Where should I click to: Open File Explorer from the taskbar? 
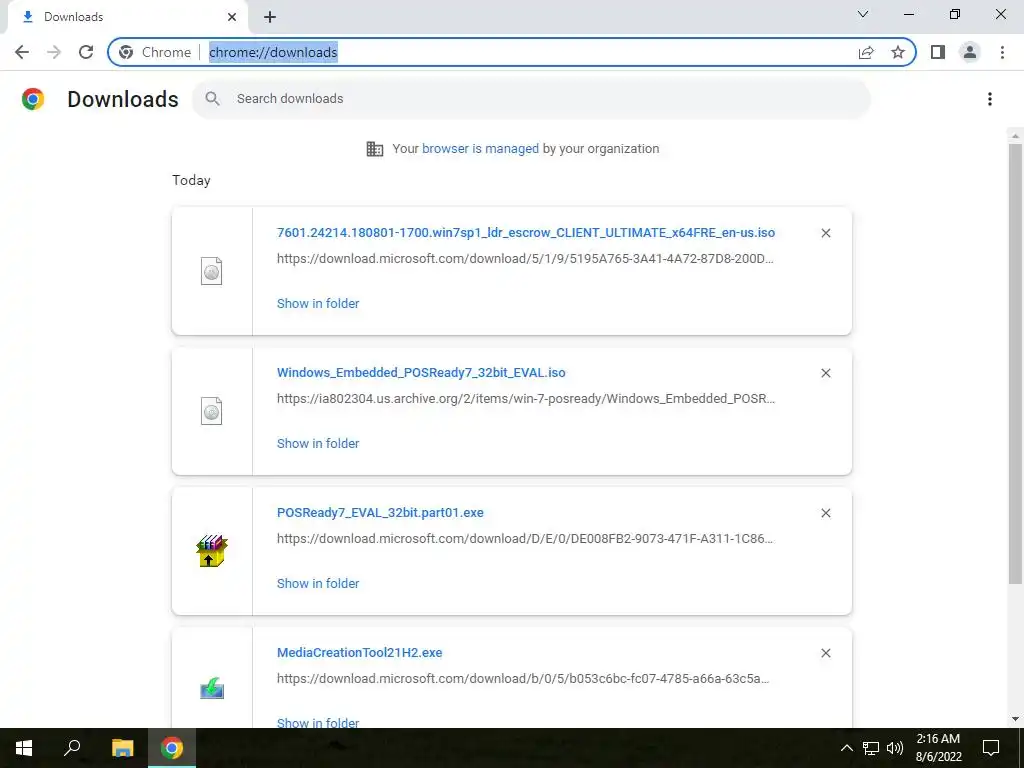click(x=122, y=748)
